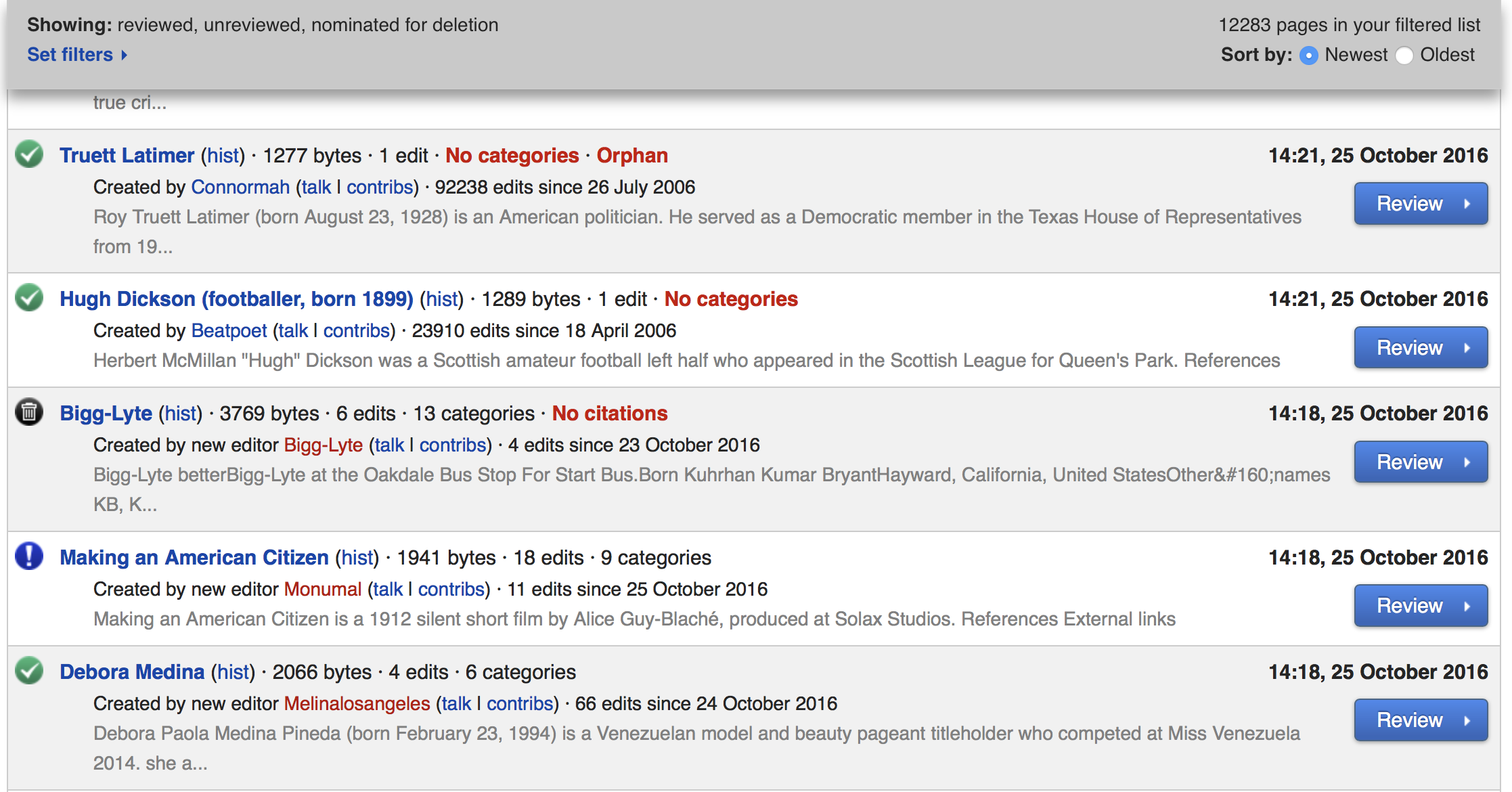Click the reviewed checkmark icon for Truett Latimer
This screenshot has width=1512, height=792.
pos(29,154)
